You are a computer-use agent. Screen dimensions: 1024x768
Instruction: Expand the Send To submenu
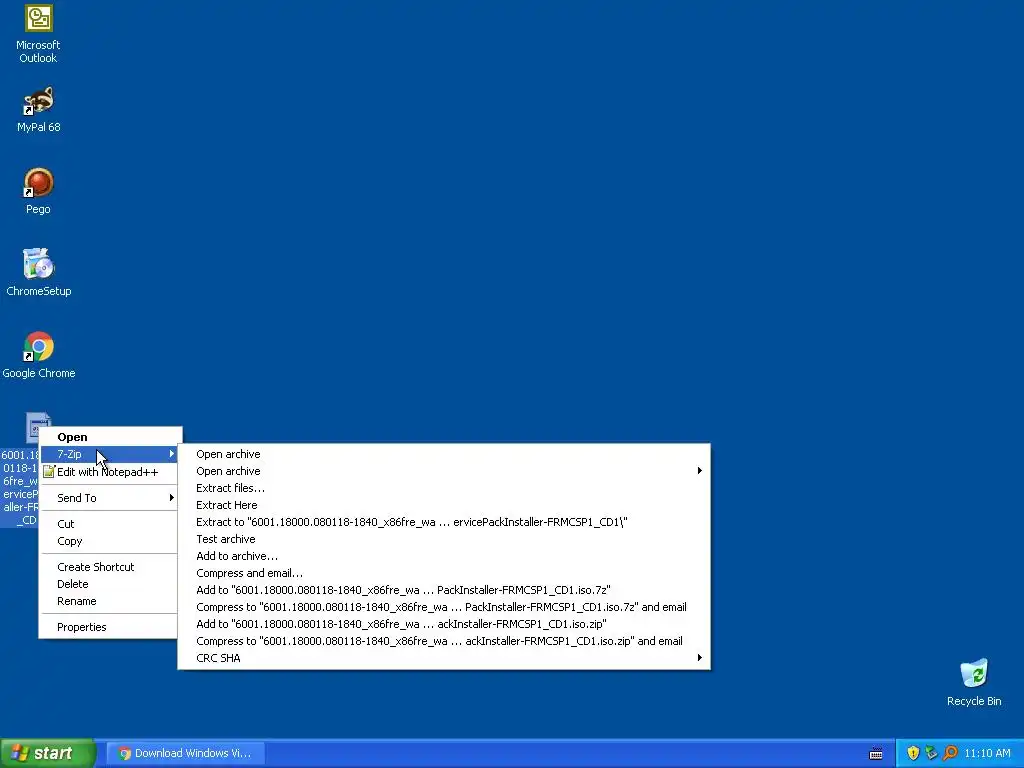pos(109,498)
